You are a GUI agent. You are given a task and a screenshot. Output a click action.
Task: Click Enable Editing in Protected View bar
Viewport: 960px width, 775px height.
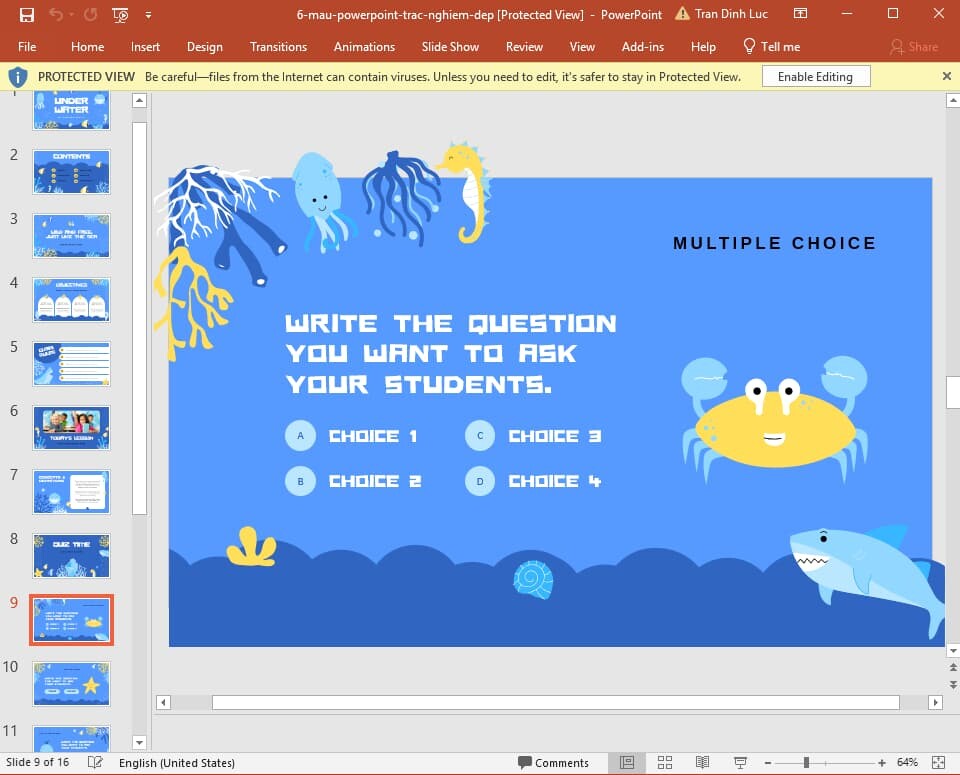tap(816, 75)
